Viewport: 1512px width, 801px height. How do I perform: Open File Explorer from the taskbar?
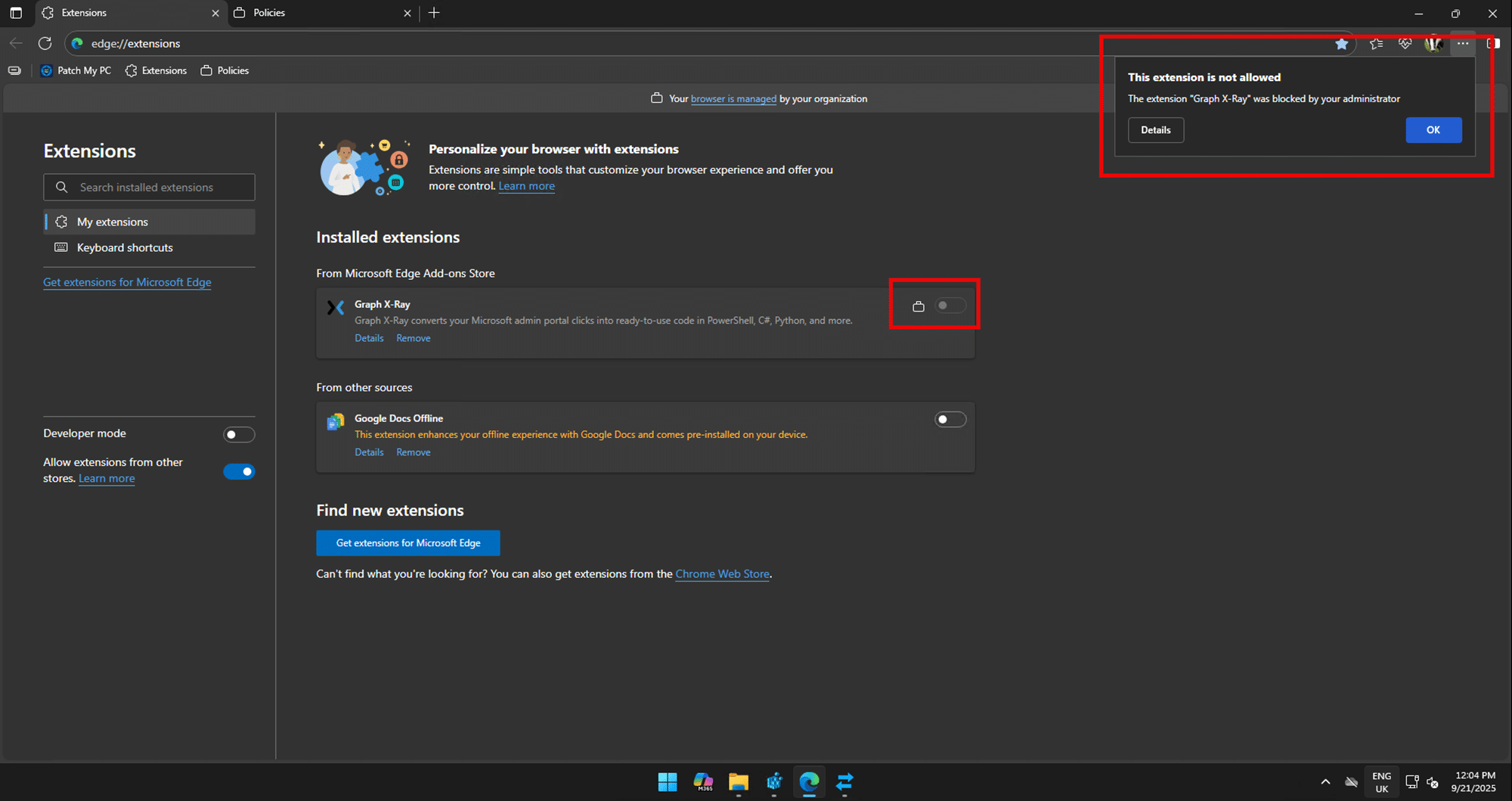point(738,781)
